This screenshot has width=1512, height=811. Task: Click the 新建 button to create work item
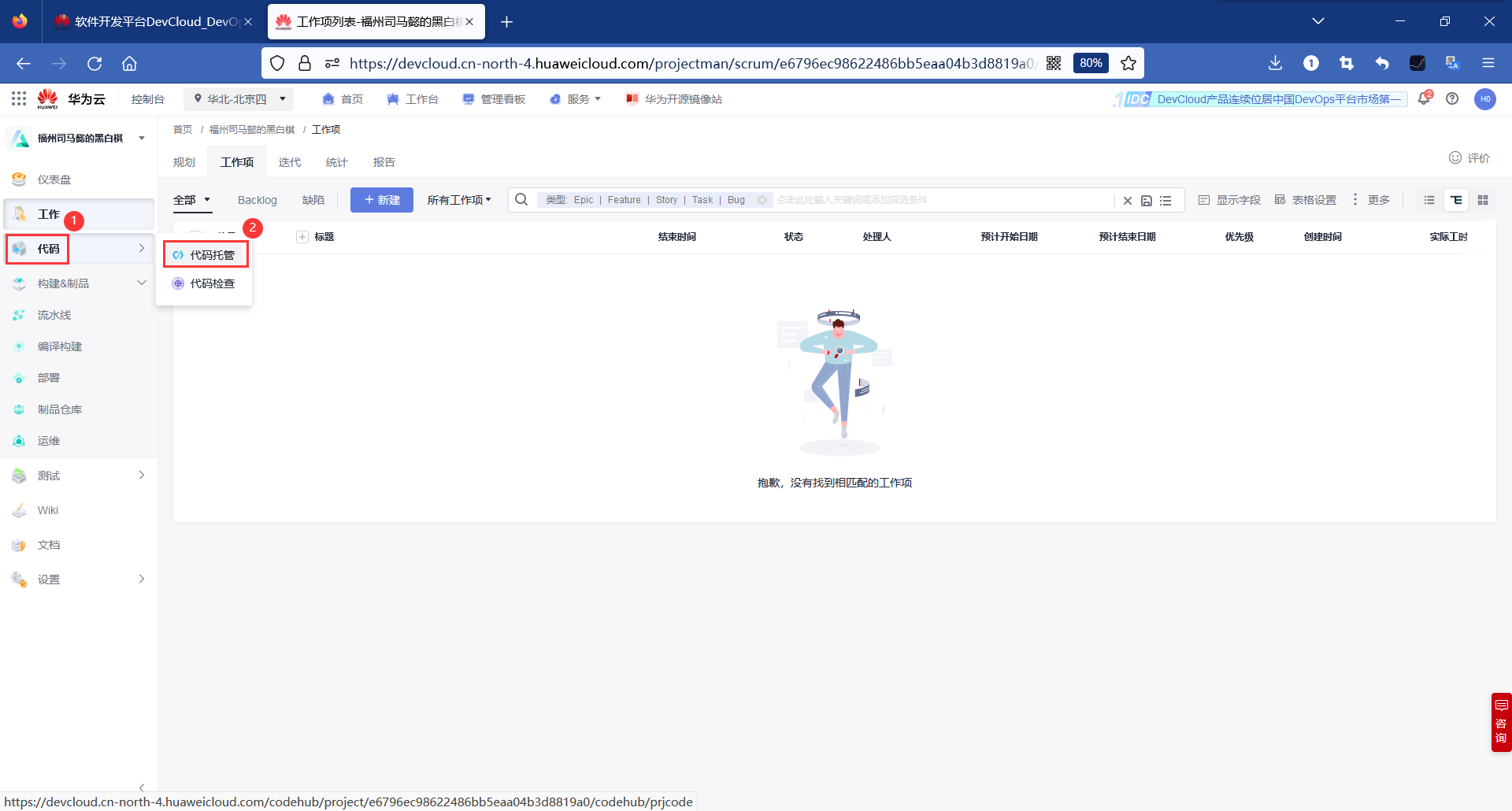[381, 200]
